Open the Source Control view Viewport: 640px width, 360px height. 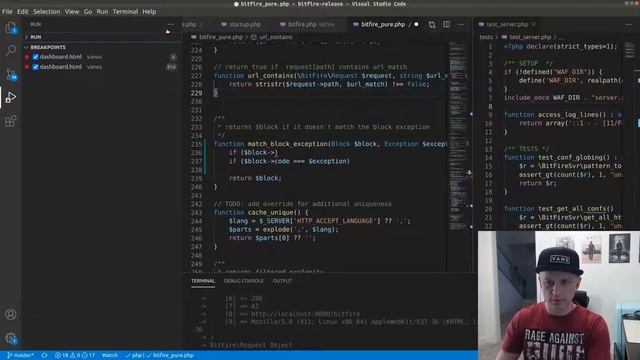click(11, 74)
